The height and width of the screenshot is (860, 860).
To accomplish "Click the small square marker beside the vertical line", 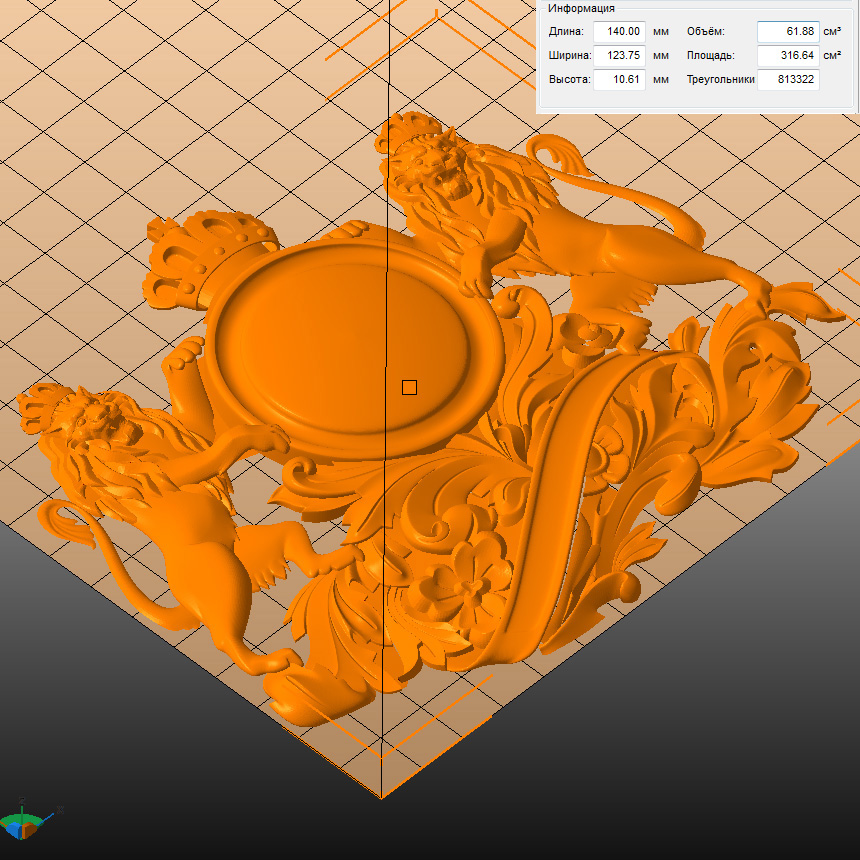I will click(x=409, y=387).
